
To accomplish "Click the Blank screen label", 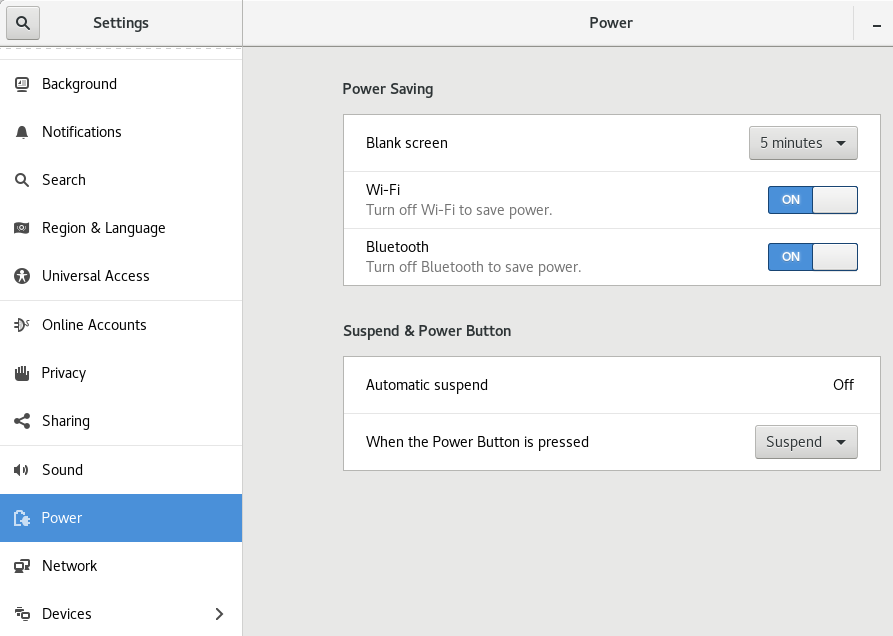I will (407, 143).
